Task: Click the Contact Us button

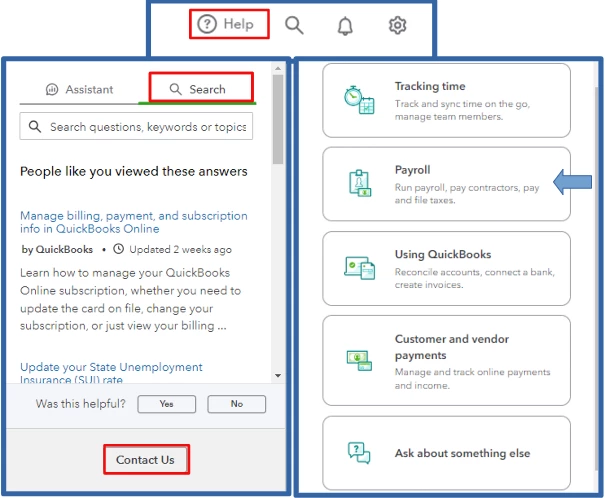Action: (145, 460)
